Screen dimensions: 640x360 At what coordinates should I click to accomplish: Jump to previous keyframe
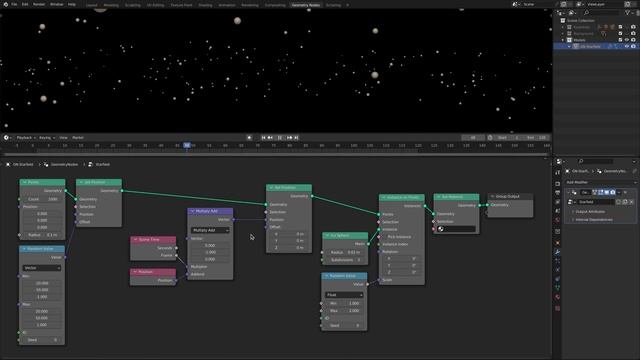270,138
